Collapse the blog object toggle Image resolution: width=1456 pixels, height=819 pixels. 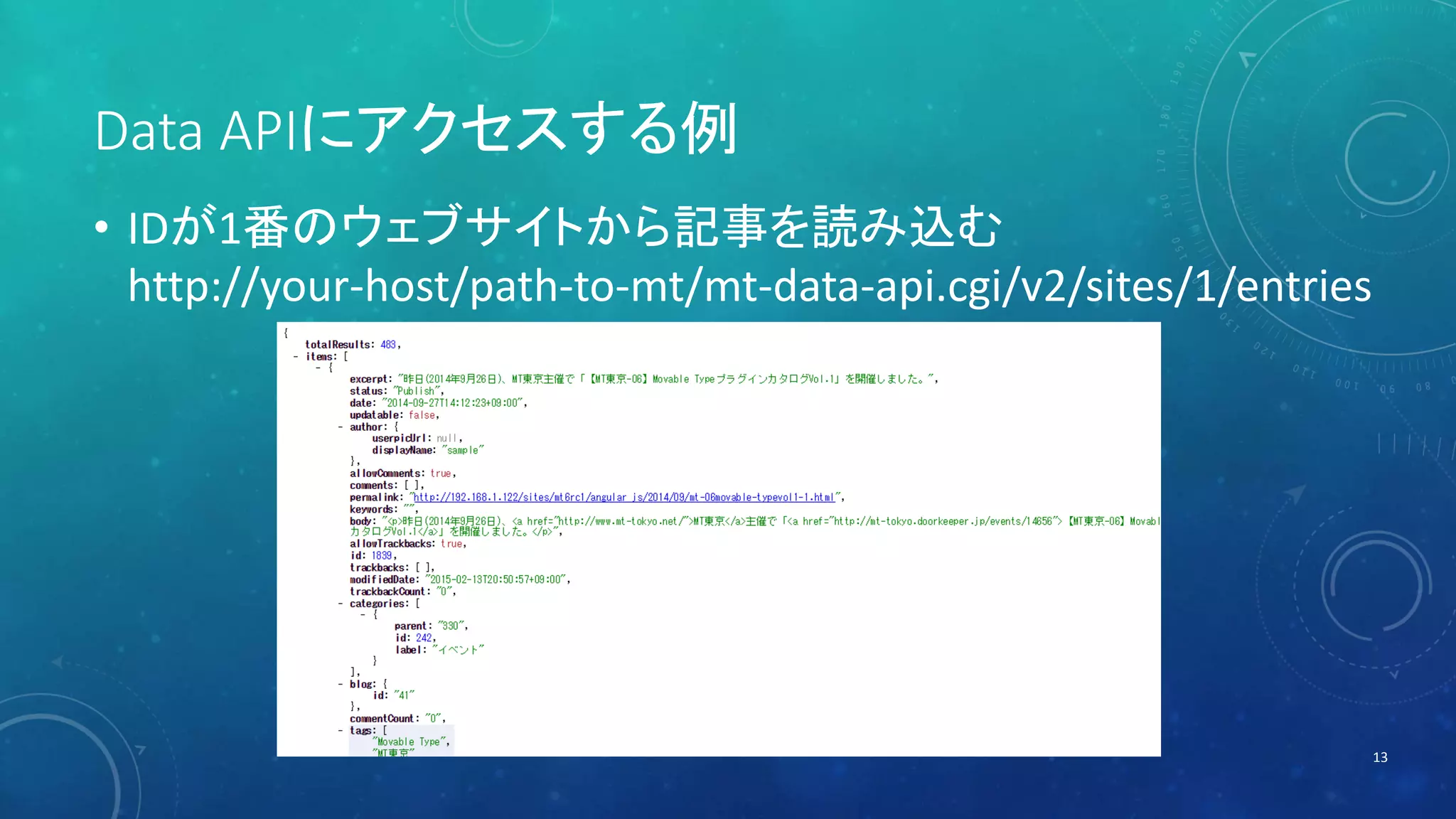(x=341, y=684)
